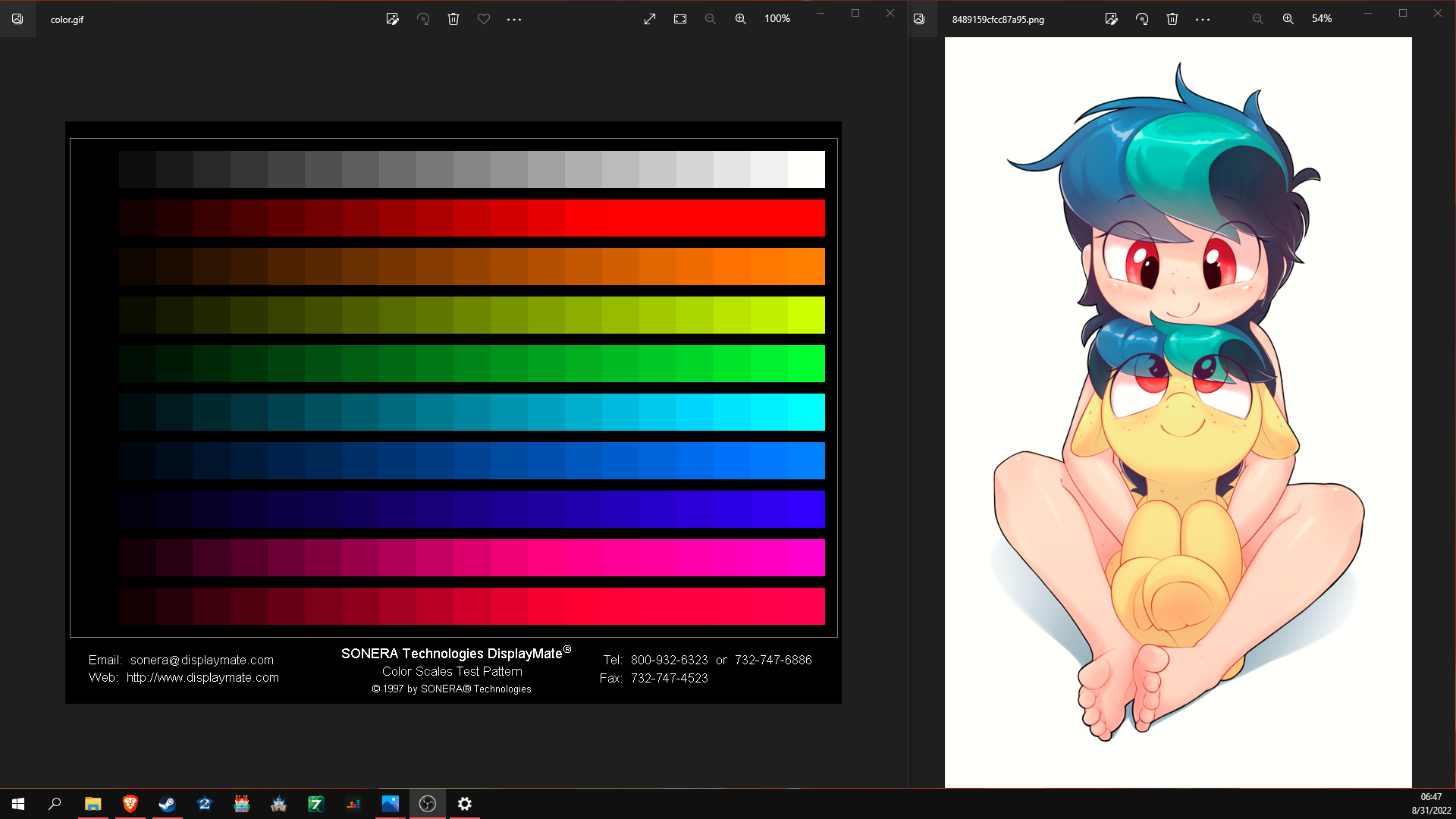Click Edit image icon in color.gif window

pos(392,19)
